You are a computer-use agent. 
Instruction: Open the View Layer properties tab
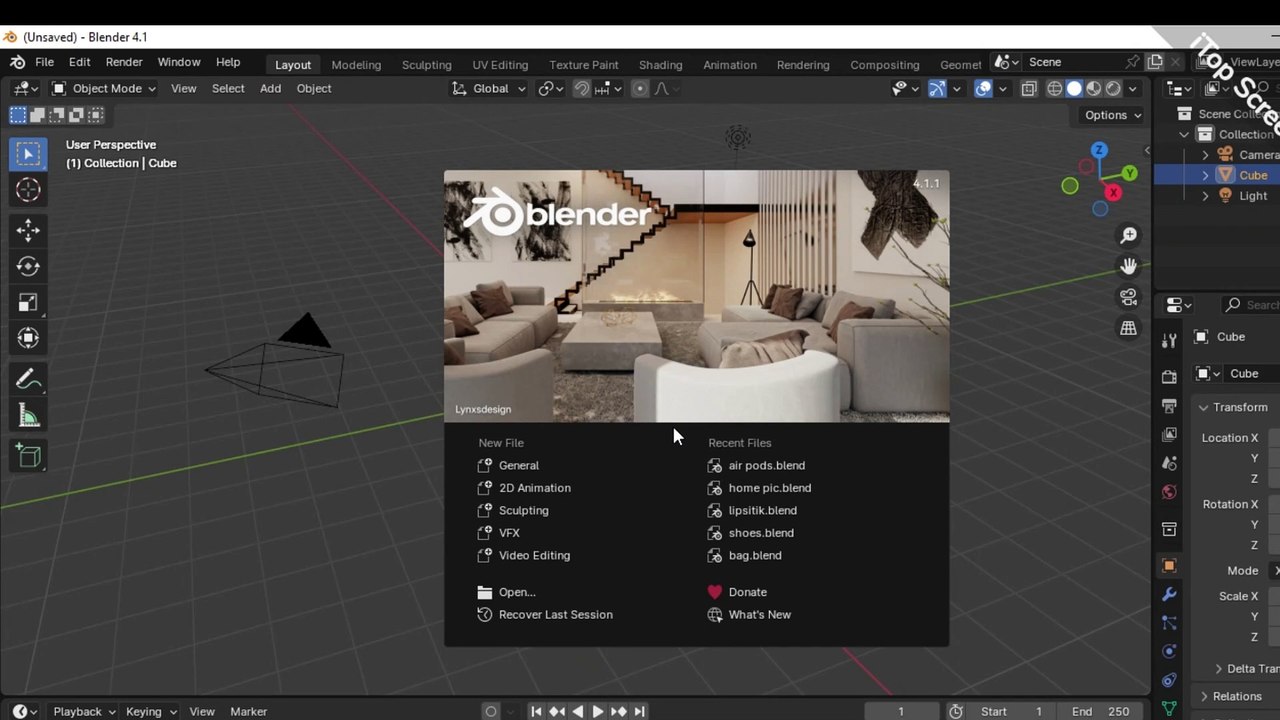1169,435
